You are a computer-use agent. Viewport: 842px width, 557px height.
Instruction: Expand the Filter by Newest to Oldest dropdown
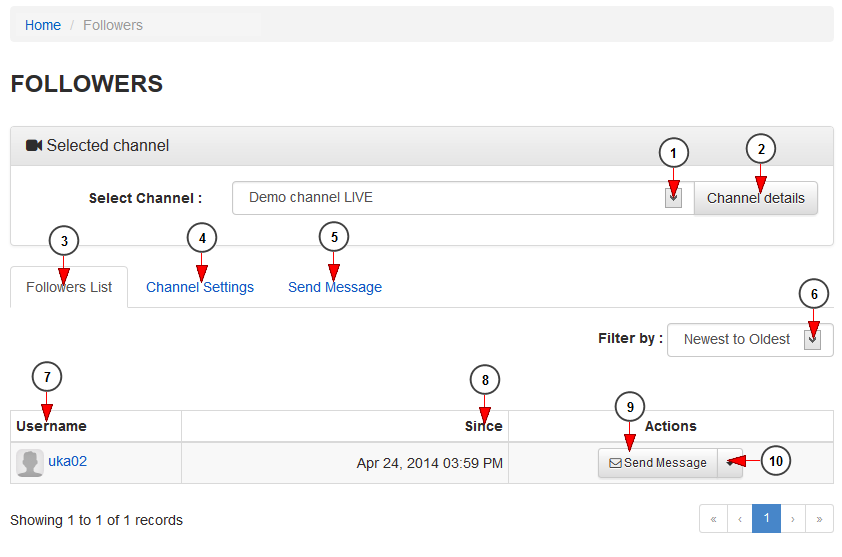pyautogui.click(x=812, y=339)
